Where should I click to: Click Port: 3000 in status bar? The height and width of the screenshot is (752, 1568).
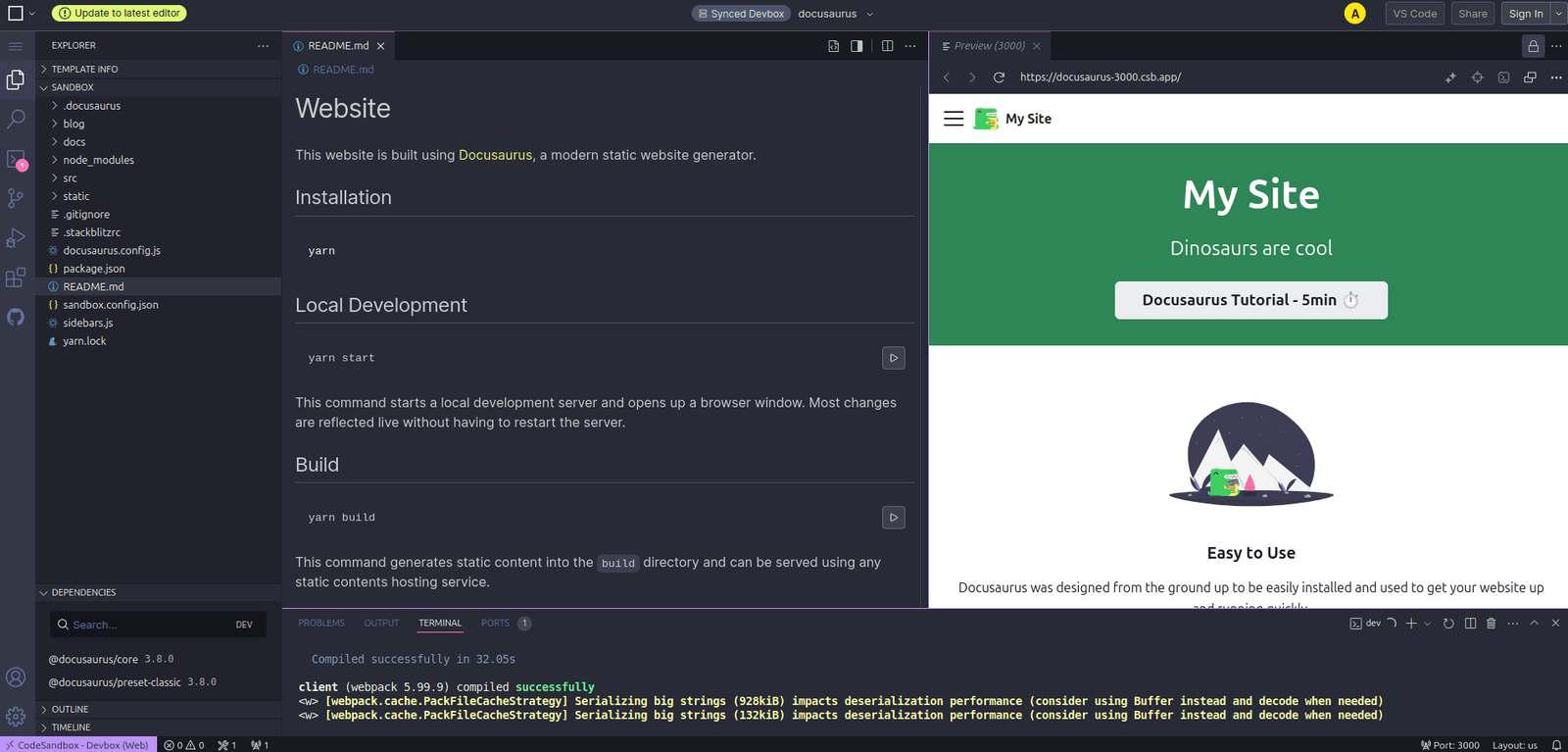click(1449, 745)
